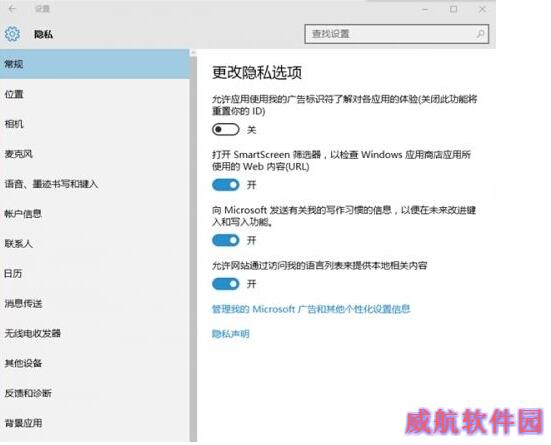
Task: Open 管理我的 Microsoft 广告 link
Action: (311, 309)
